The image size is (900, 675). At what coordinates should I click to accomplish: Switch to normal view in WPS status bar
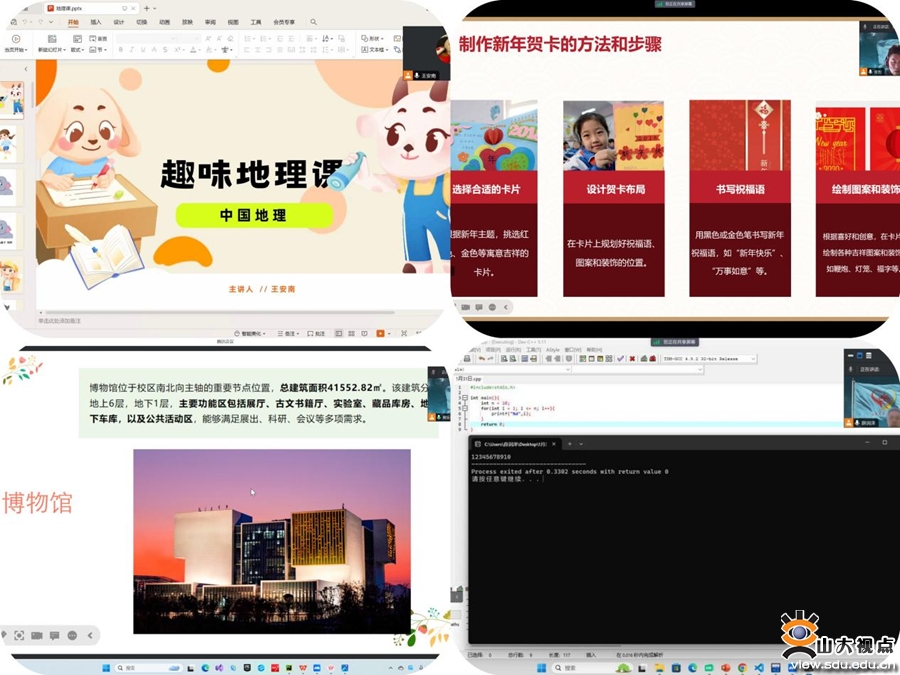(339, 333)
